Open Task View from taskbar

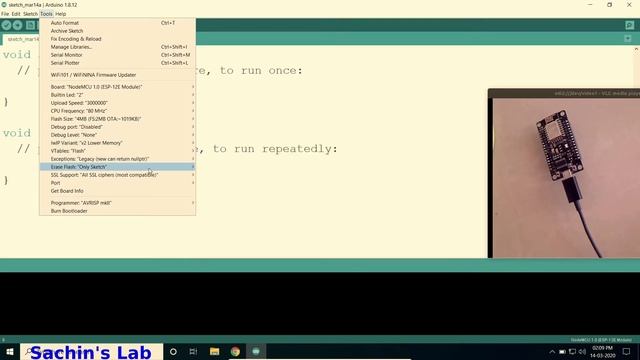(x=193, y=351)
